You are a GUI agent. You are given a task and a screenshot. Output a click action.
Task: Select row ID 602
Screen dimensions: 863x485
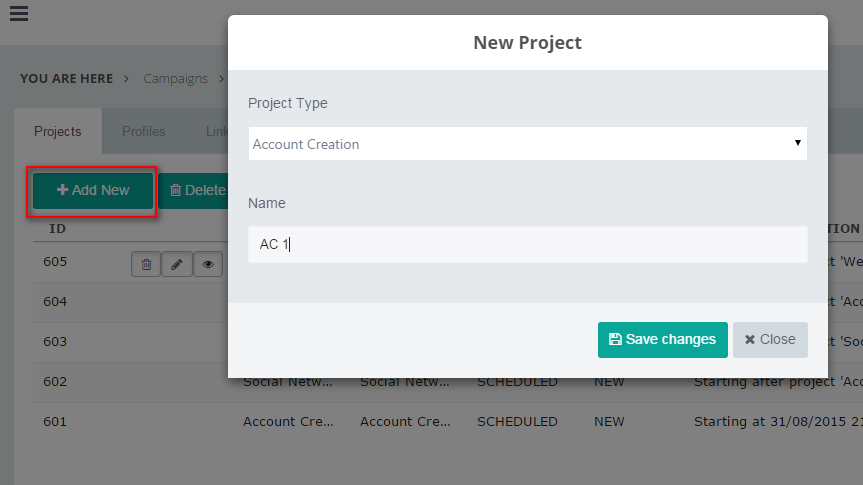(x=55, y=382)
